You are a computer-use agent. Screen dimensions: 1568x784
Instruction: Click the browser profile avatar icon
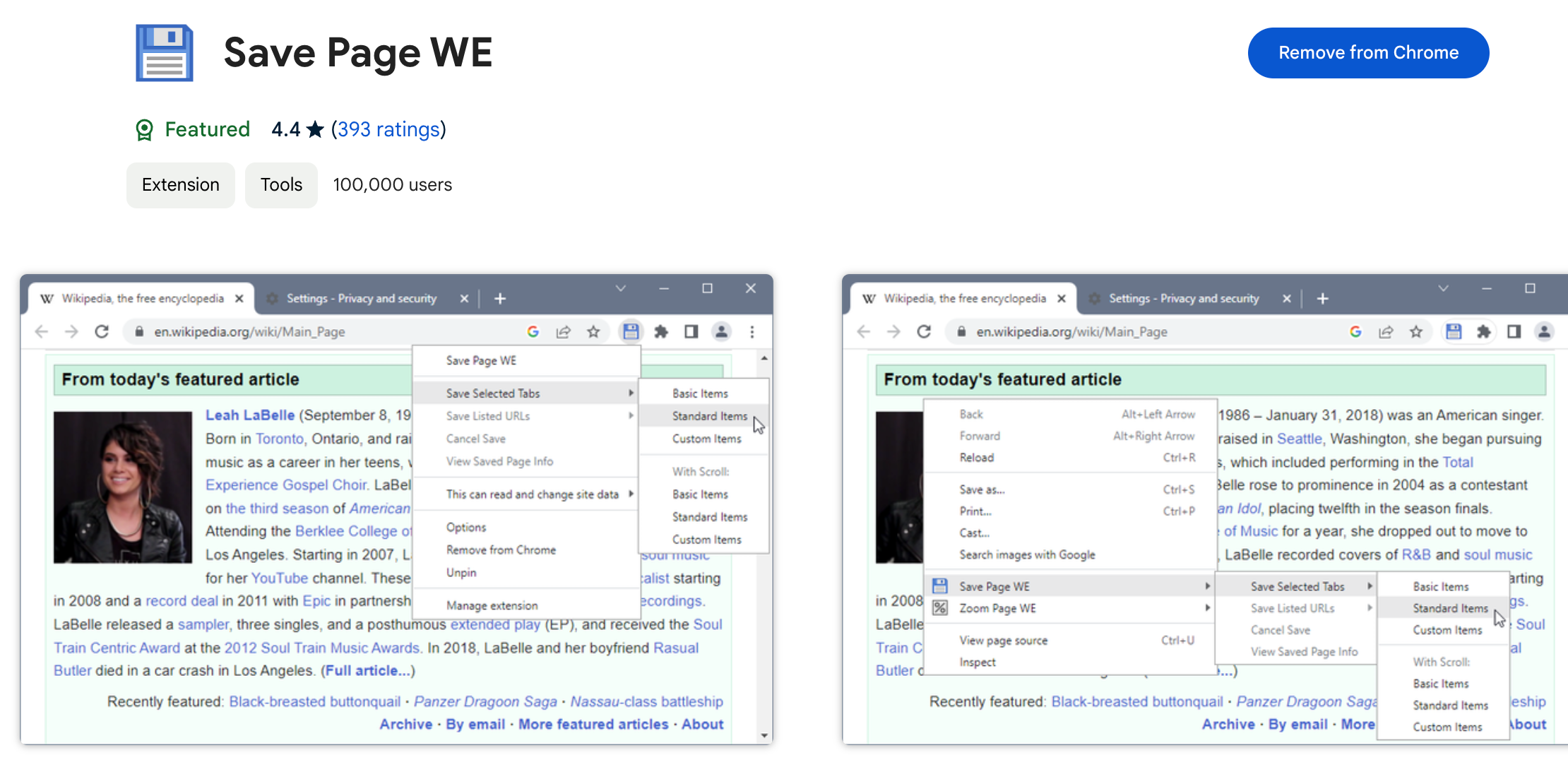point(721,331)
